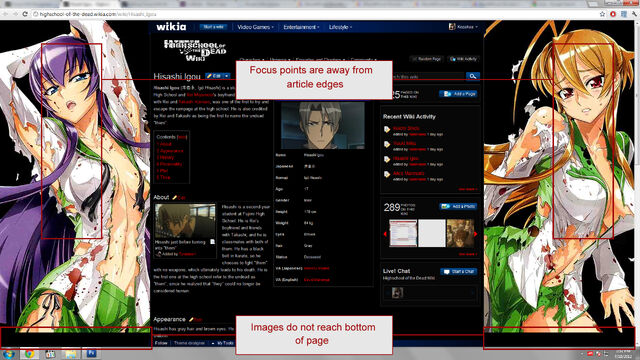
Task: Expand the Lifestyle menu
Action: tap(340, 27)
